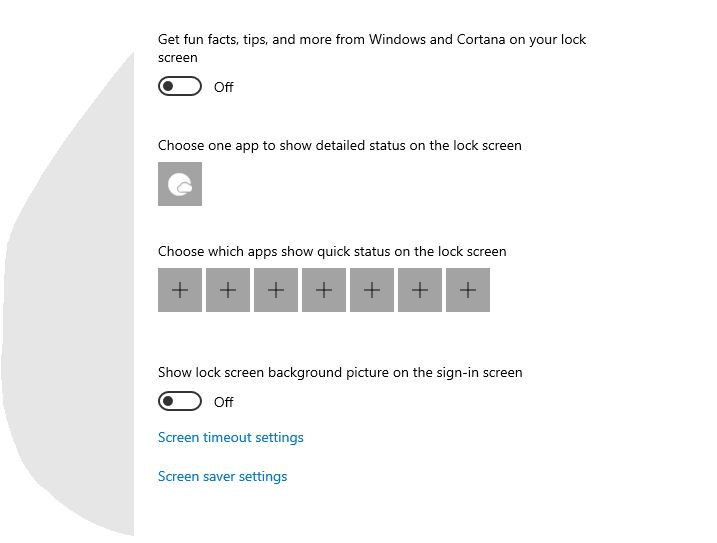Open the Weather detailed status app tile
Screen dimensions: 717x543
tap(180, 184)
